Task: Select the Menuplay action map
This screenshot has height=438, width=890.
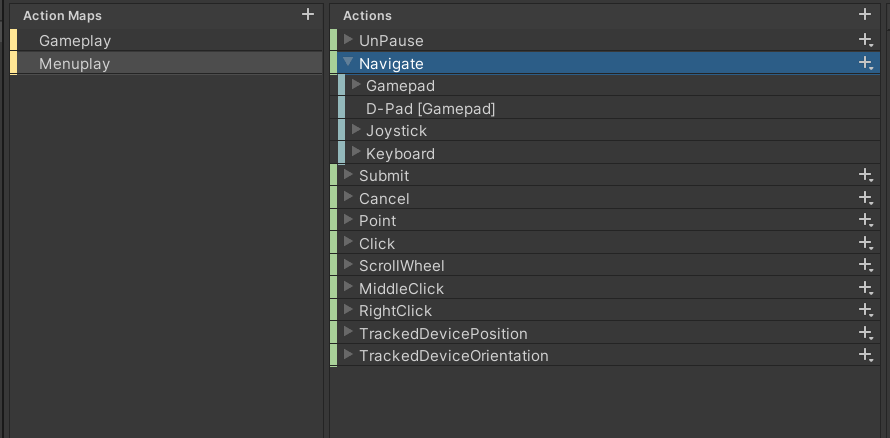Action: point(75,63)
